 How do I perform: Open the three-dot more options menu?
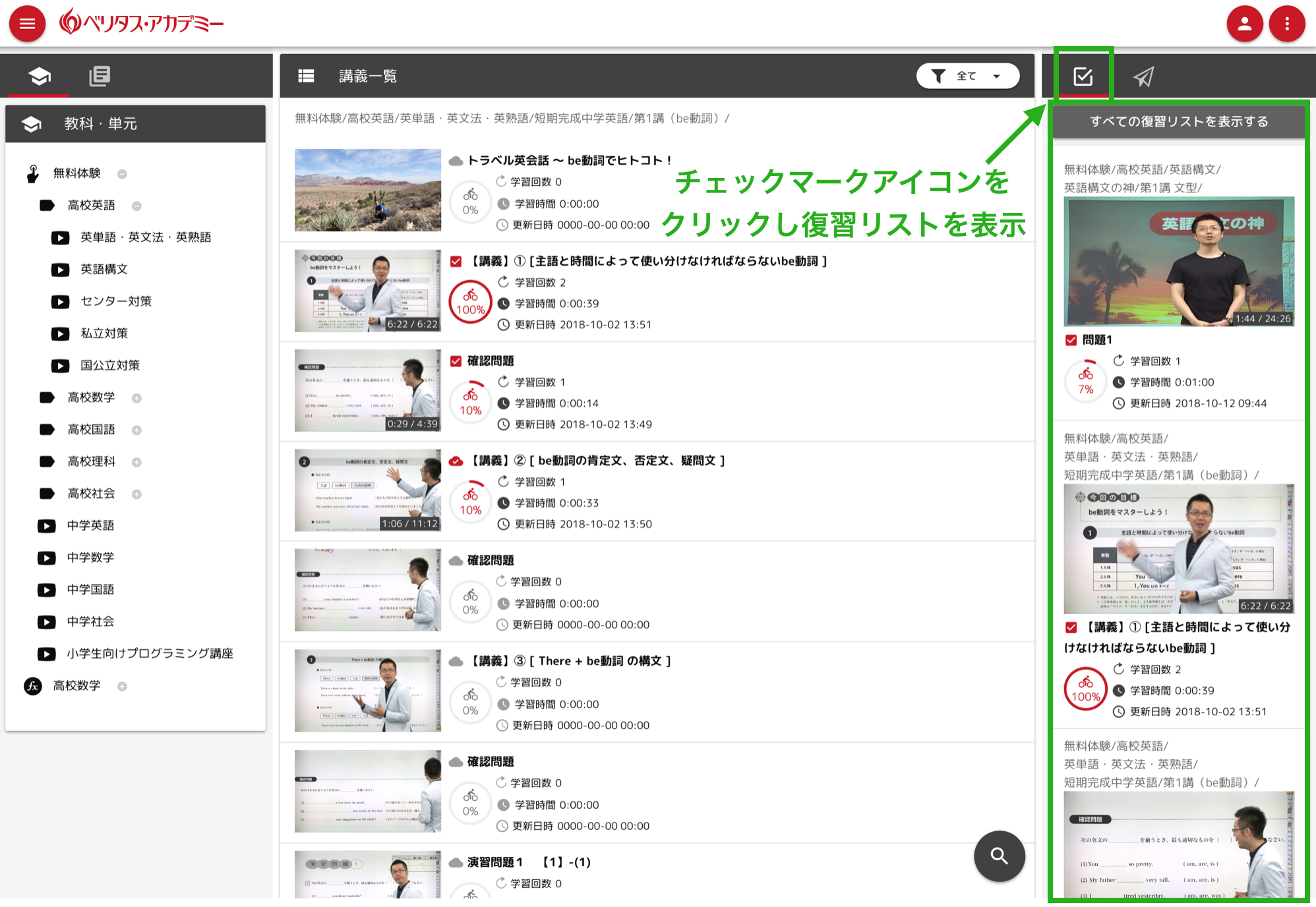pyautogui.click(x=1287, y=24)
